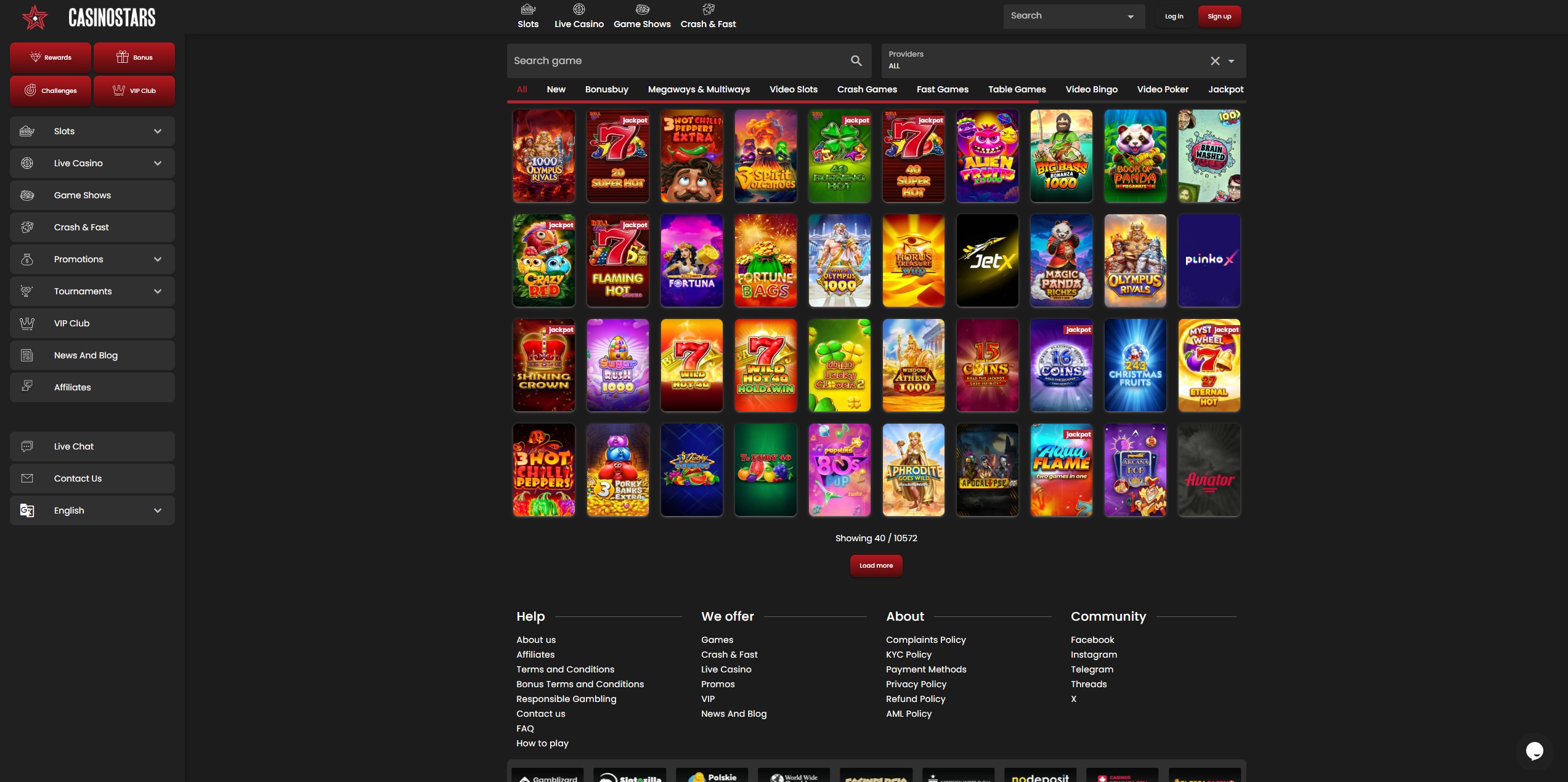The width and height of the screenshot is (1568, 782).
Task: Open the Challenges button
Action: click(x=51, y=91)
